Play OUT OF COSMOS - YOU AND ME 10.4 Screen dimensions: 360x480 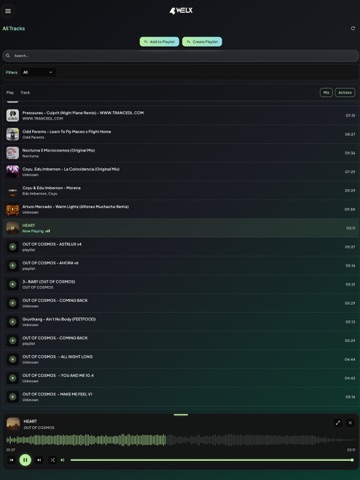13,378
